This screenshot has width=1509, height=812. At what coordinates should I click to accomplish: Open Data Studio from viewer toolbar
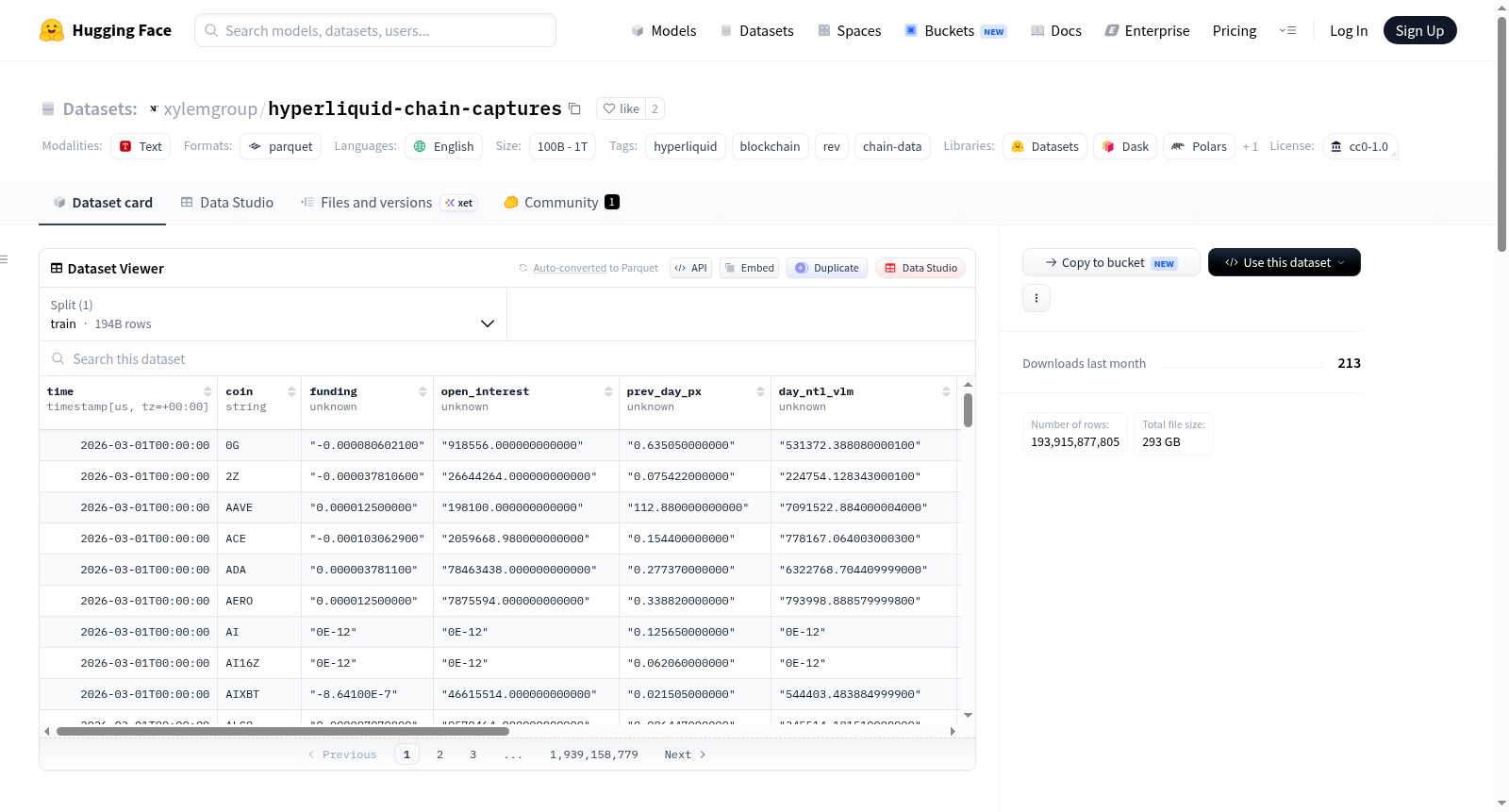coord(920,268)
